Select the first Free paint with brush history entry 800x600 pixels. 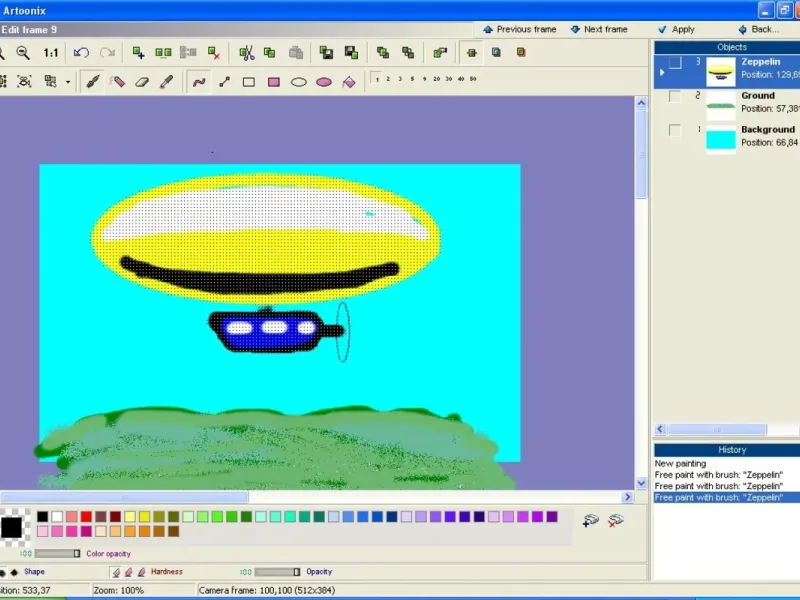719,475
